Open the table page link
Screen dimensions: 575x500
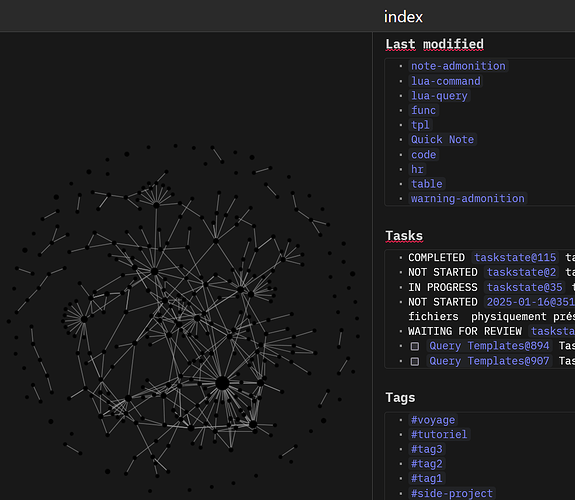[426, 184]
